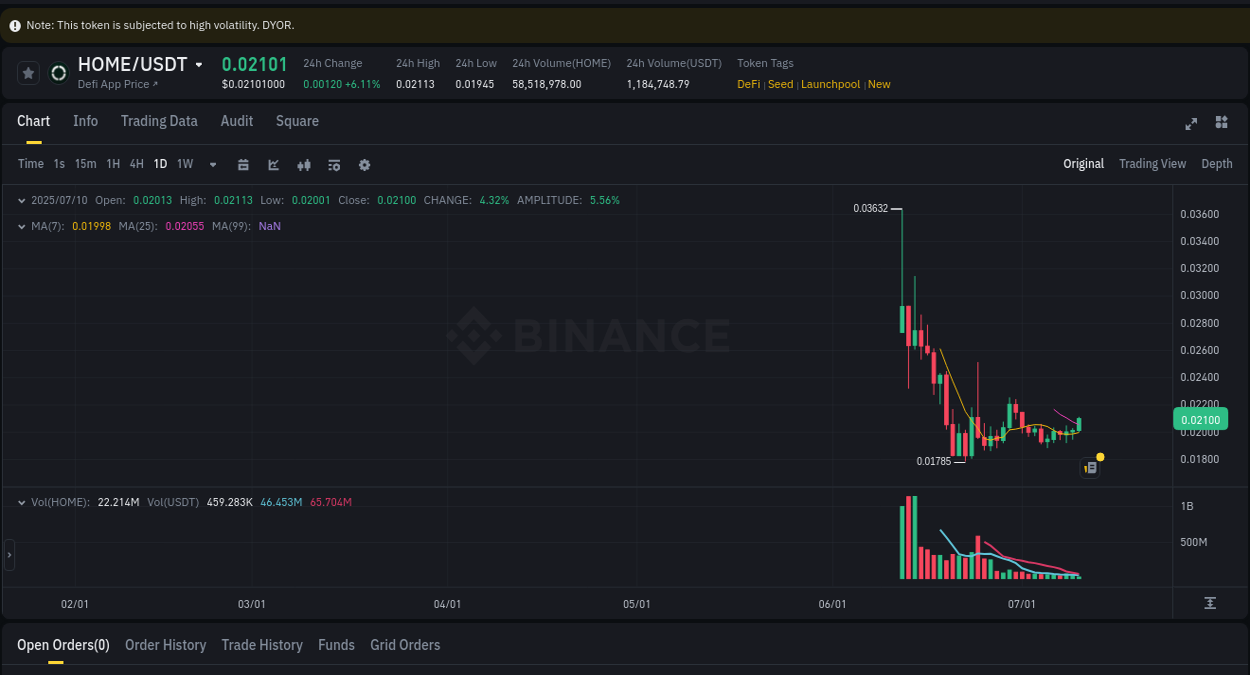The width and height of the screenshot is (1250, 675).
Task: Open the indicators list icon beside chart settings
Action: coord(334,164)
